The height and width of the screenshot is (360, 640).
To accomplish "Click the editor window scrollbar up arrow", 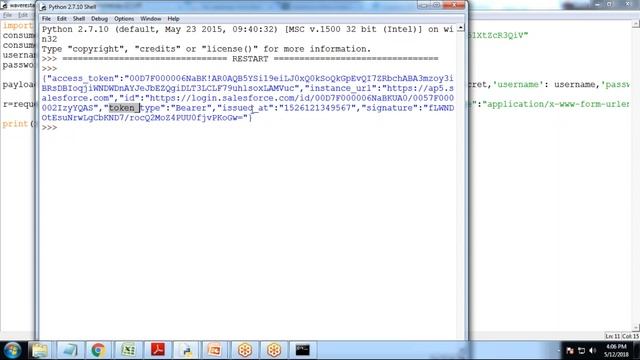I will (x=636, y=24).
